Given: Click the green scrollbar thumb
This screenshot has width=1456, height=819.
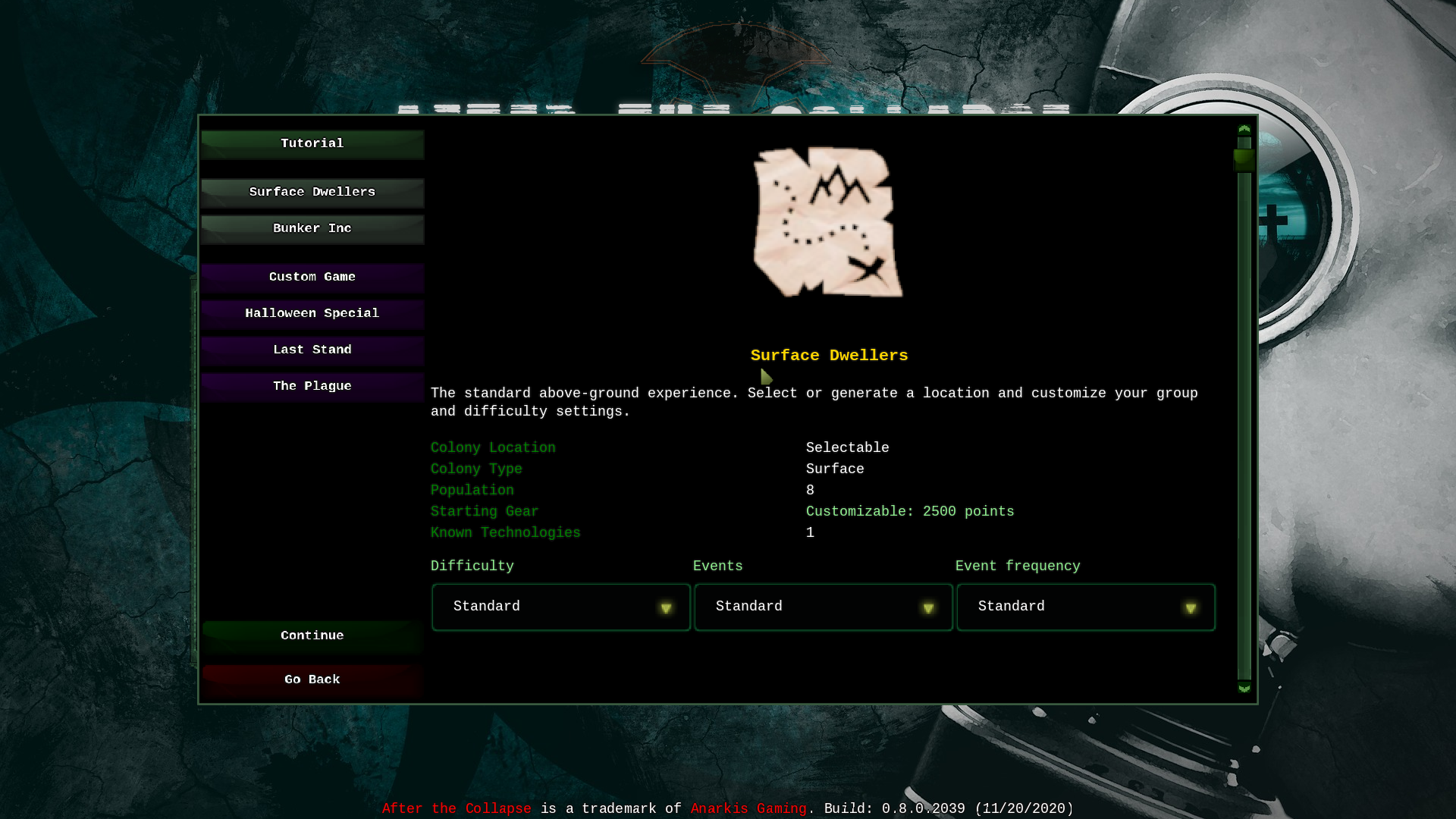Looking at the screenshot, I should (x=1244, y=160).
